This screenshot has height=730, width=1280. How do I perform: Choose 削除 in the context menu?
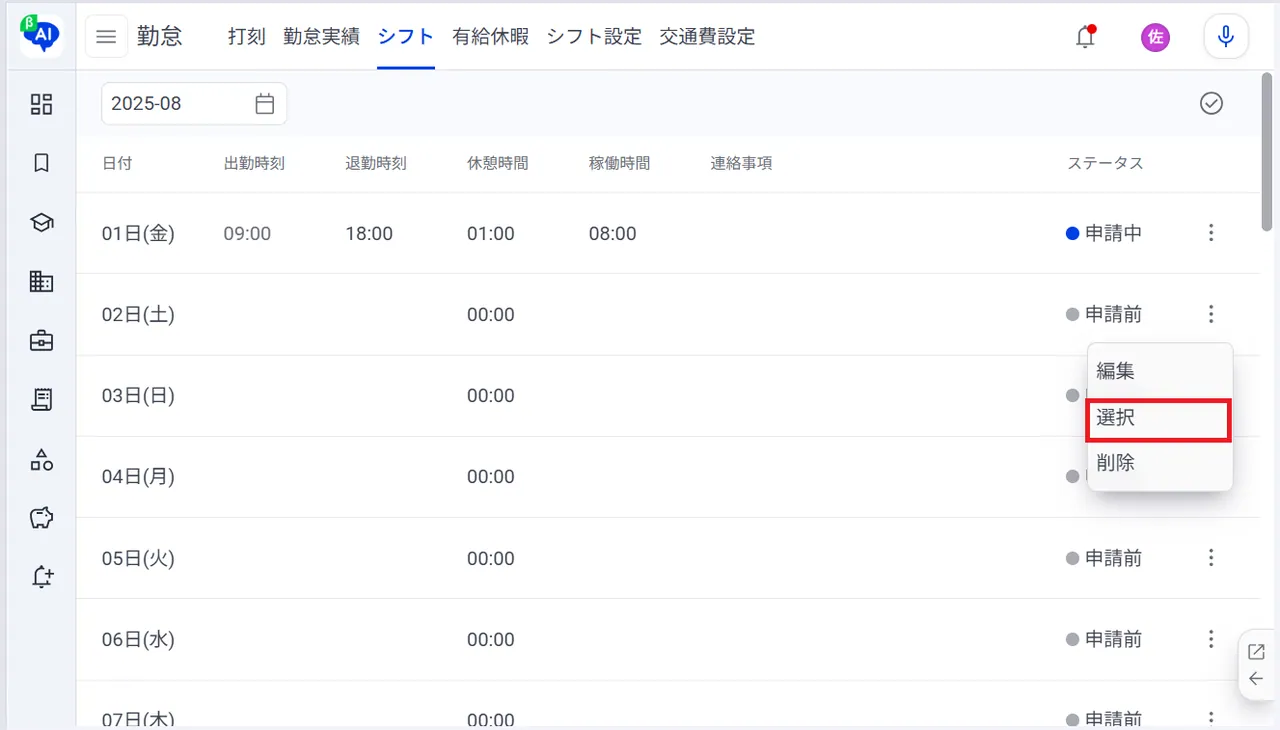tap(1160, 463)
